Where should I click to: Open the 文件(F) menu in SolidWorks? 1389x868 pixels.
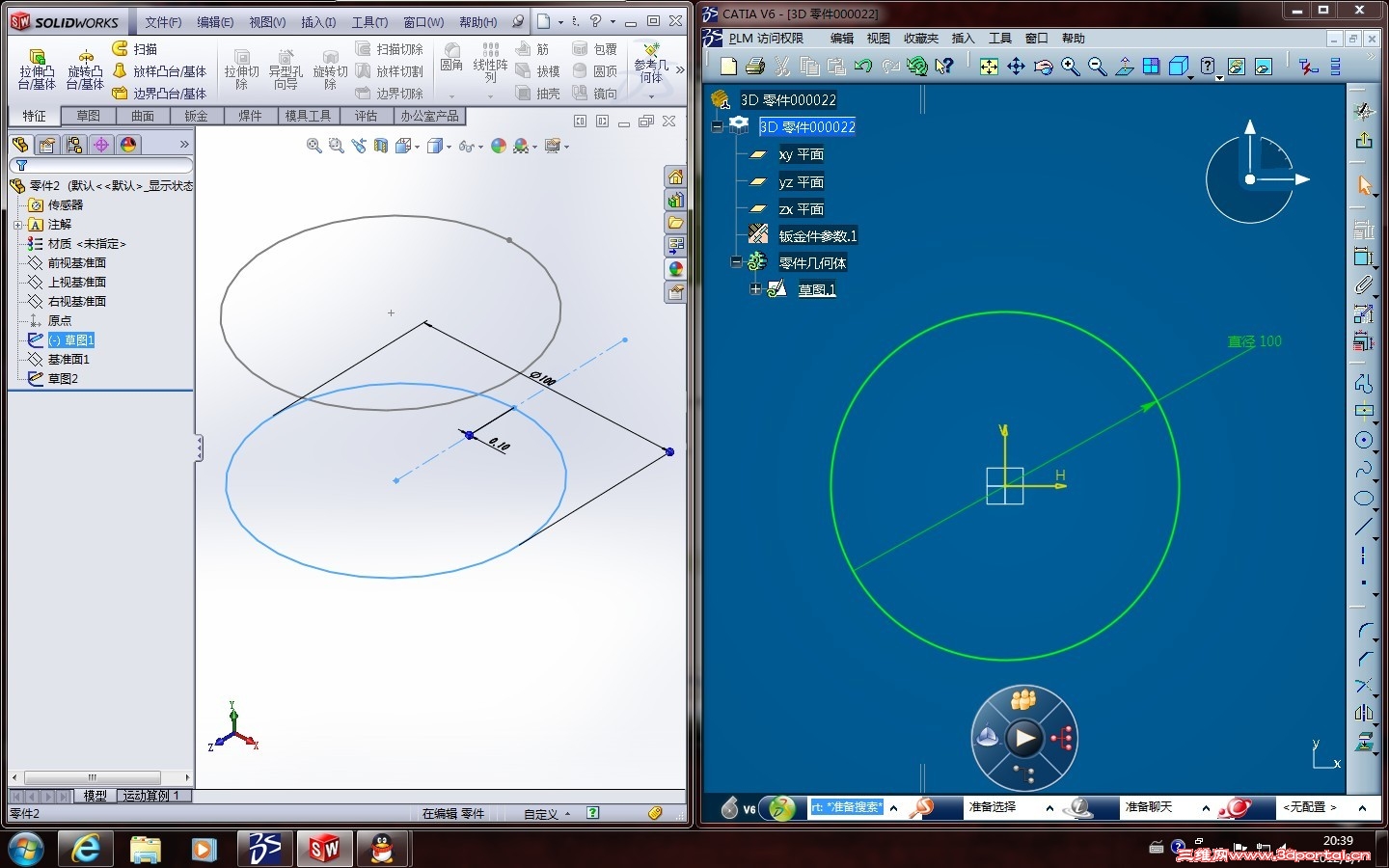coord(163,22)
